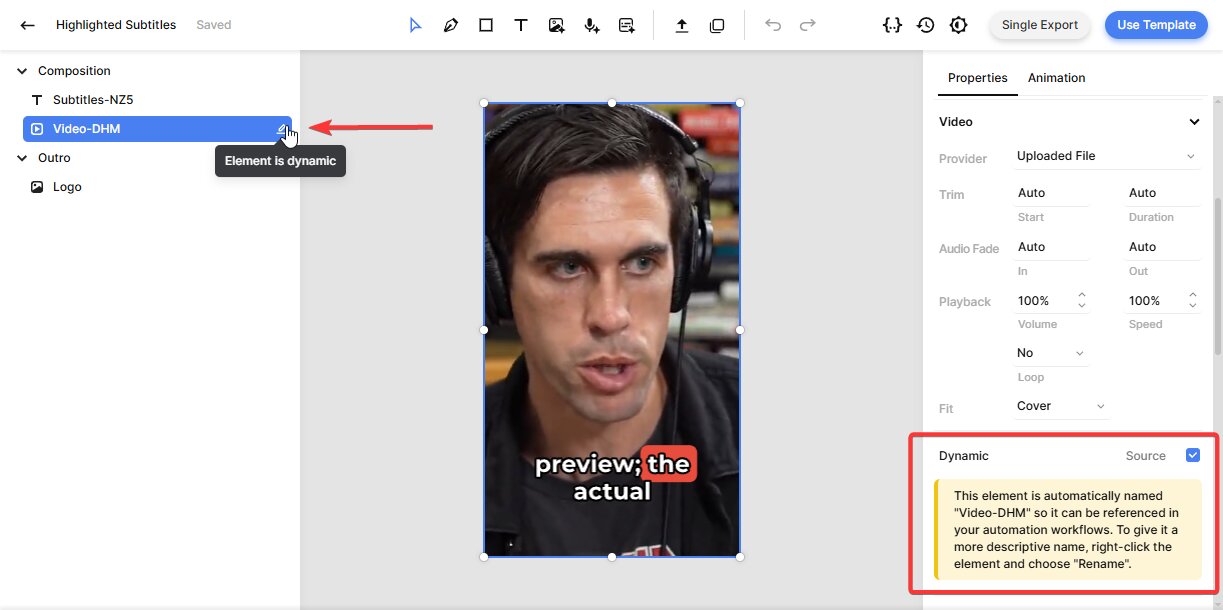Uncheck the Dynamic Source checkbox
The height and width of the screenshot is (610, 1223).
click(1192, 455)
